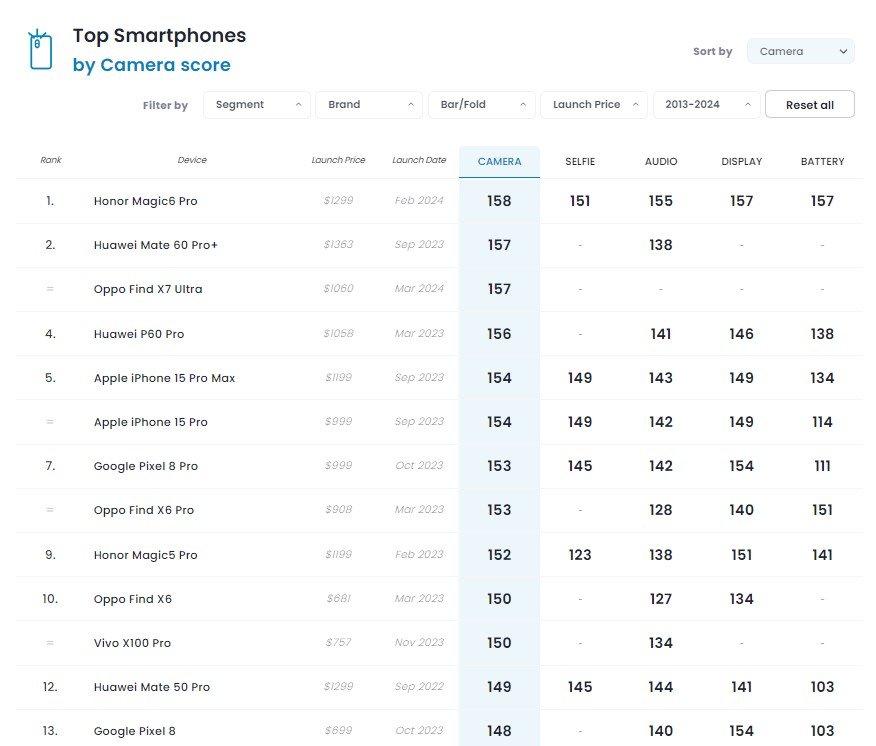Click Huawei Mate 60 Pro+ audio score 138
This screenshot has height=746, width=876.
click(x=660, y=245)
